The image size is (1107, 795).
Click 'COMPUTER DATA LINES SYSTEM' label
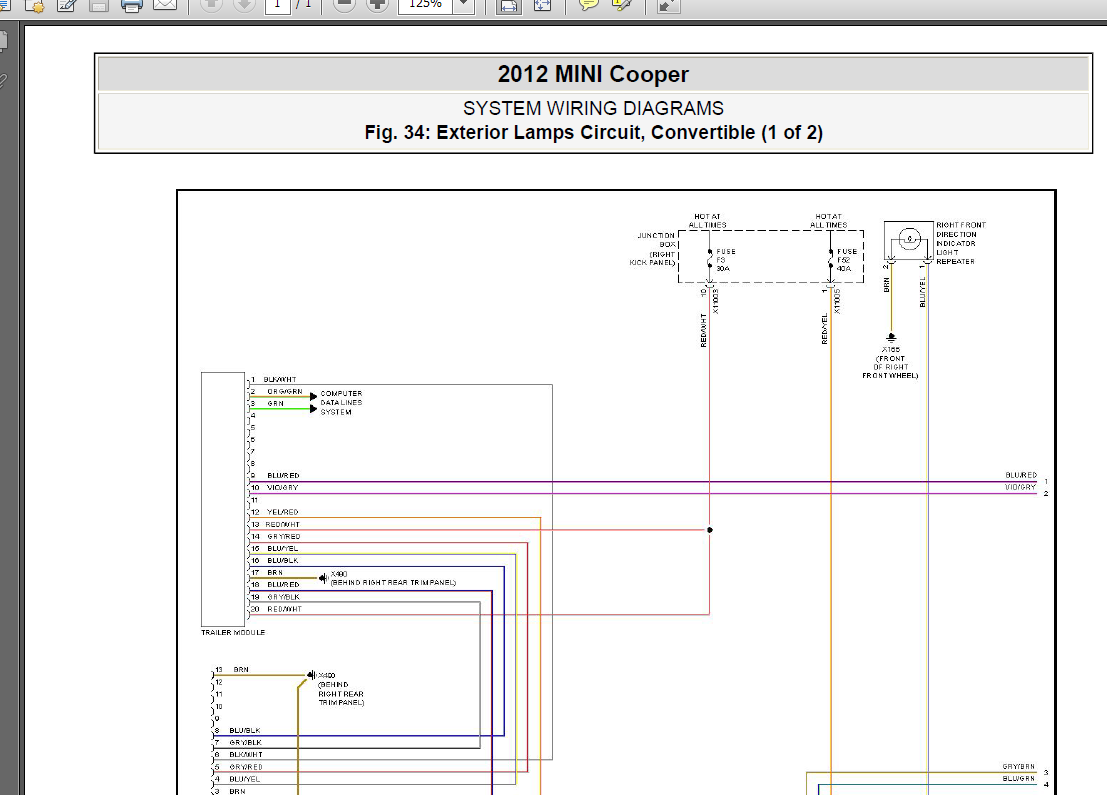(342, 402)
